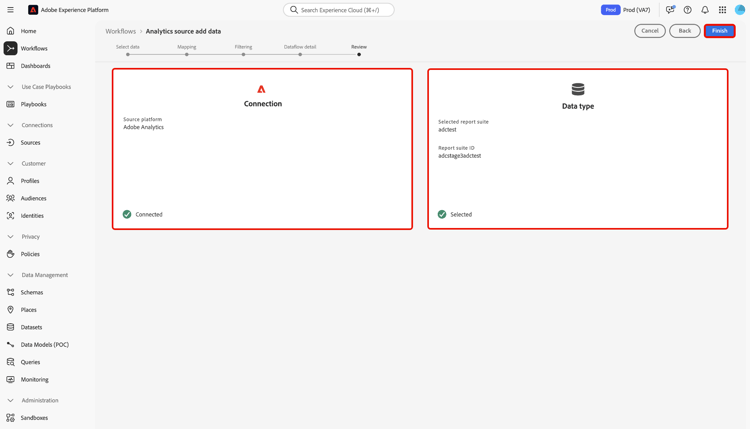
Task: Collapse the Customer section
Action: point(11,163)
